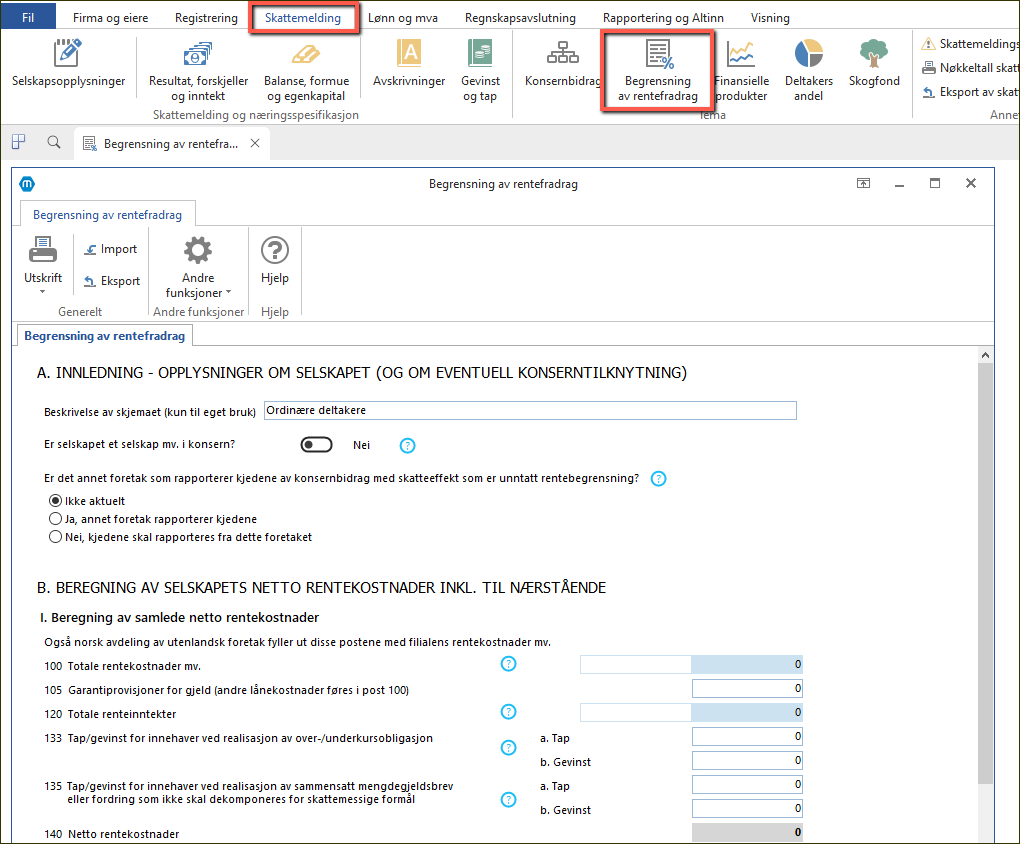Open Skogfond
Image resolution: width=1020 pixels, height=844 pixels.
coord(874,63)
